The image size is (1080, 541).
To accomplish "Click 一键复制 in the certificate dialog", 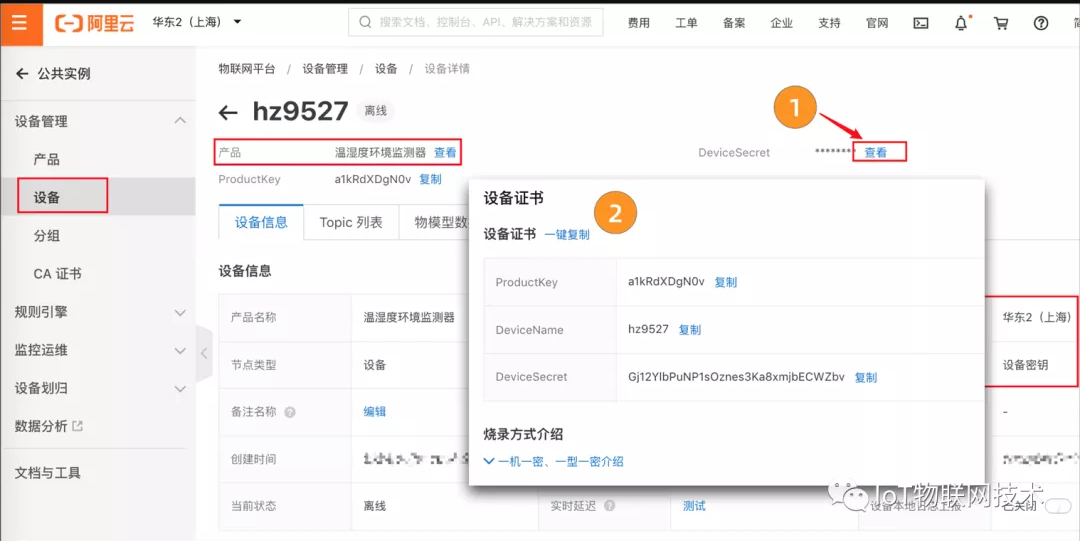I will [567, 234].
